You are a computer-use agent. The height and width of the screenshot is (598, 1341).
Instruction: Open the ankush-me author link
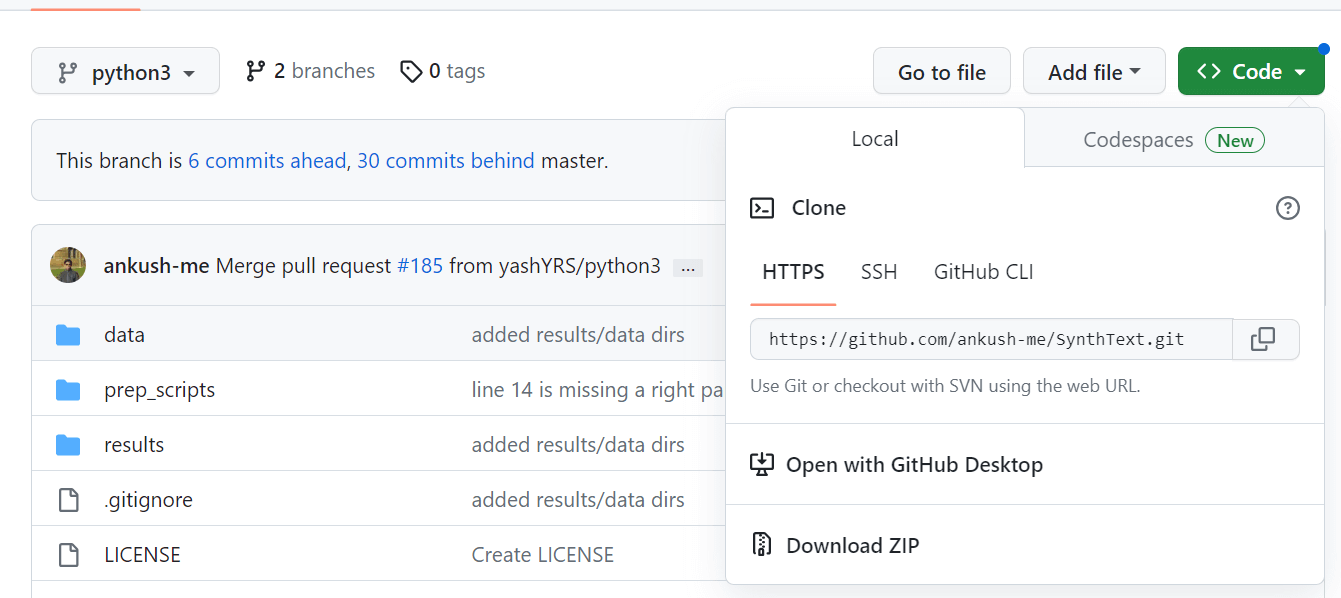pos(157,266)
